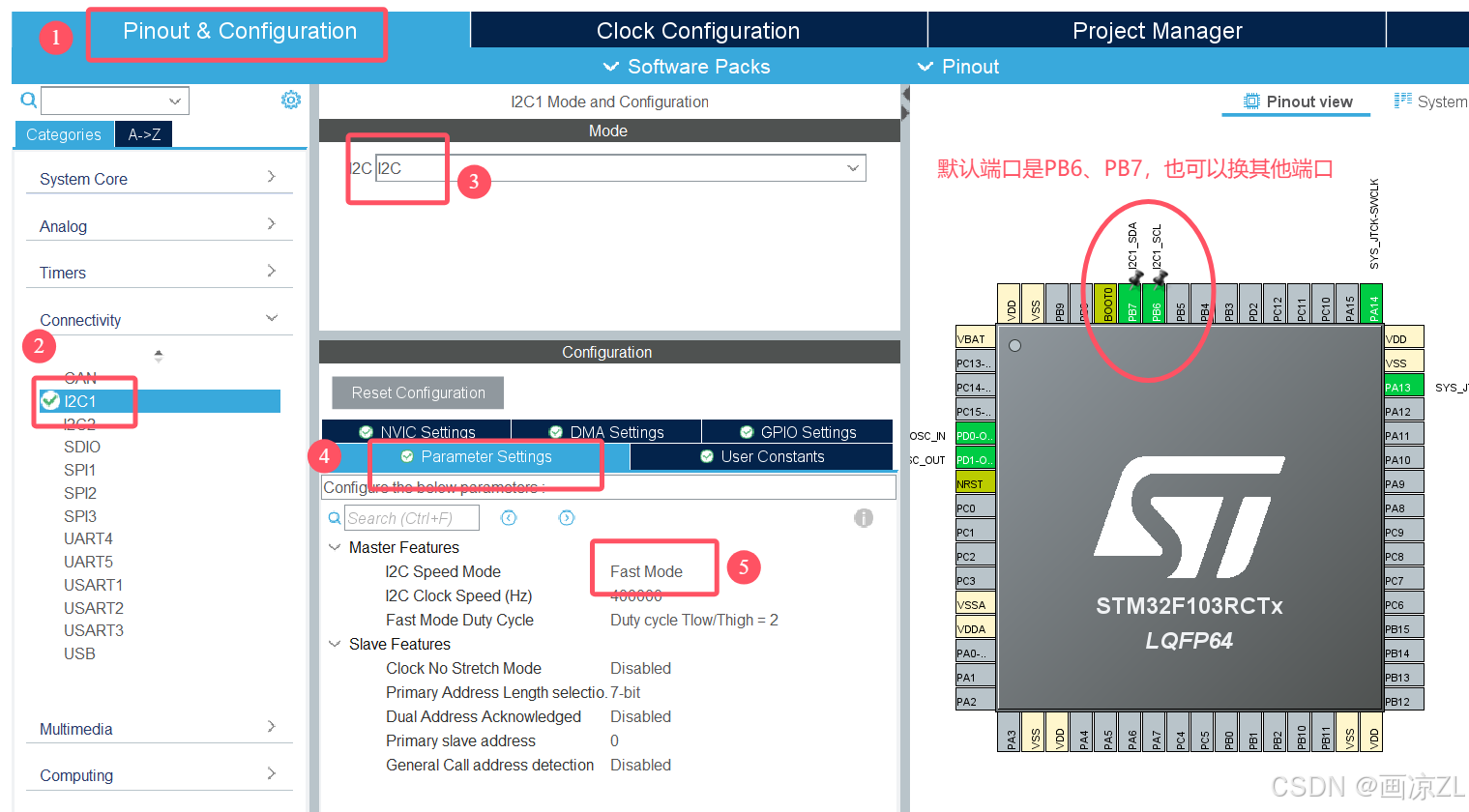Click the info icon in parameter search row
This screenshot has height=812, width=1469.
[x=864, y=518]
